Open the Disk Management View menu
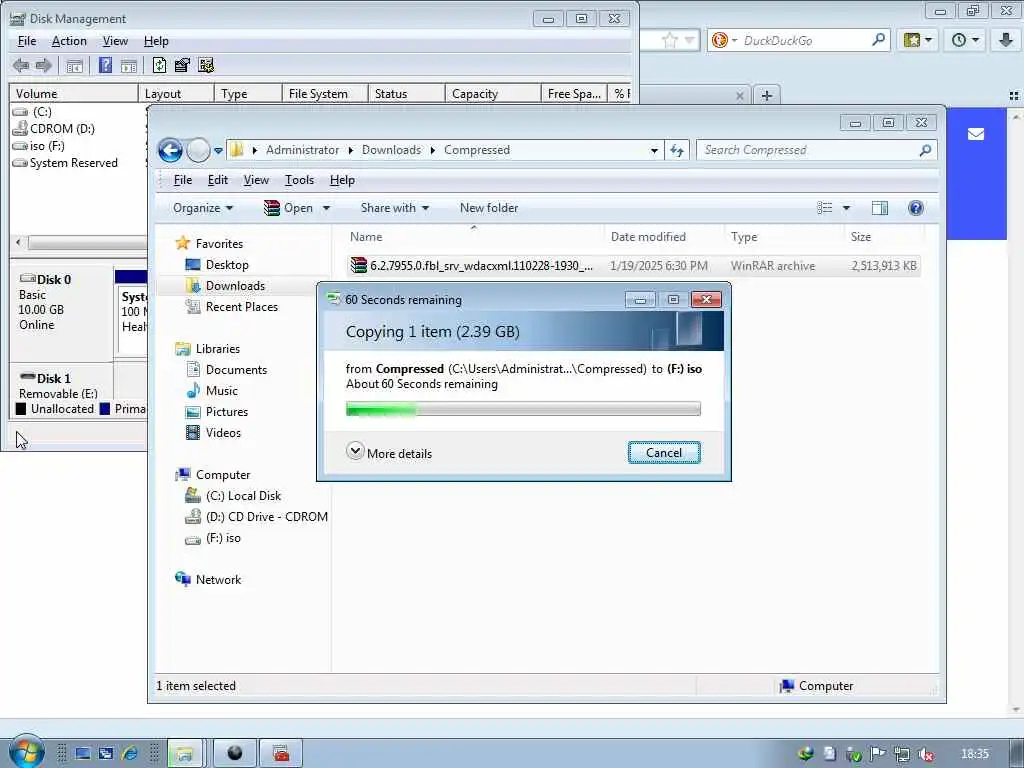Screen dimensions: 1024x768 (x=115, y=40)
